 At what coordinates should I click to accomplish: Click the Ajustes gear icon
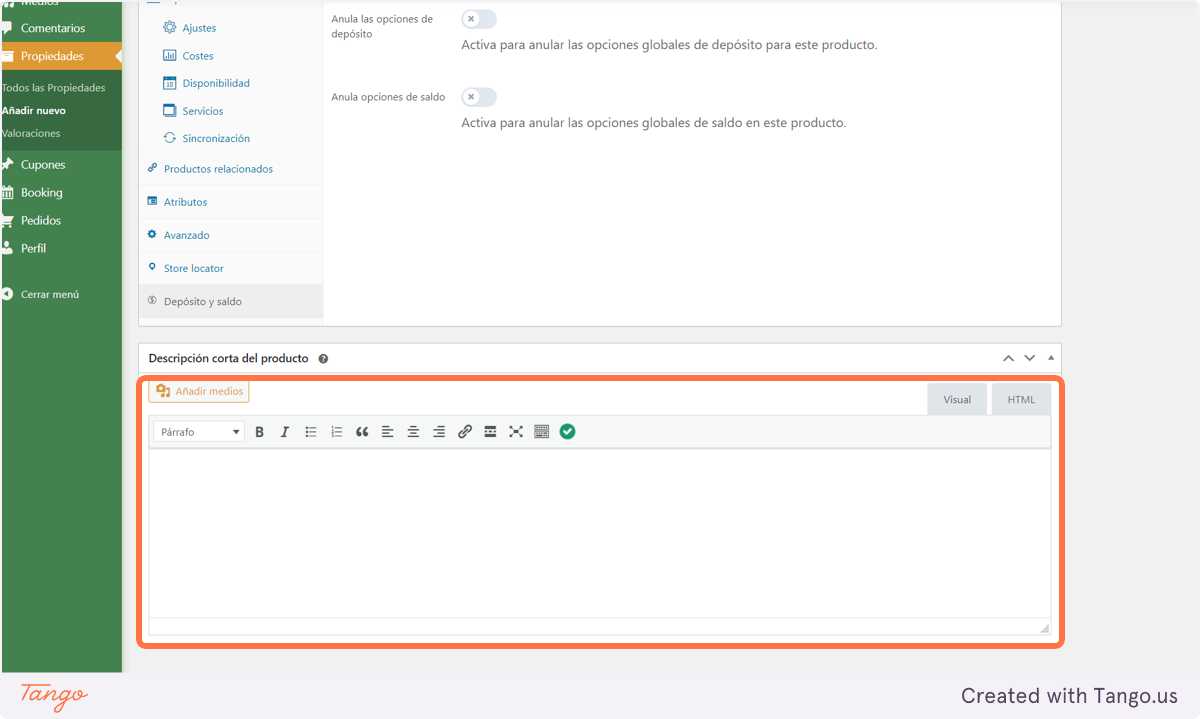tap(170, 28)
